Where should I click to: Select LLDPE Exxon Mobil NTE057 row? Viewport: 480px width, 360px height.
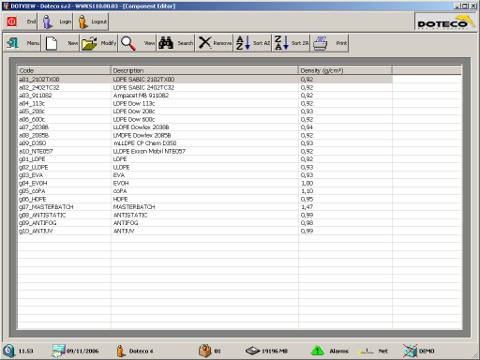point(205,151)
